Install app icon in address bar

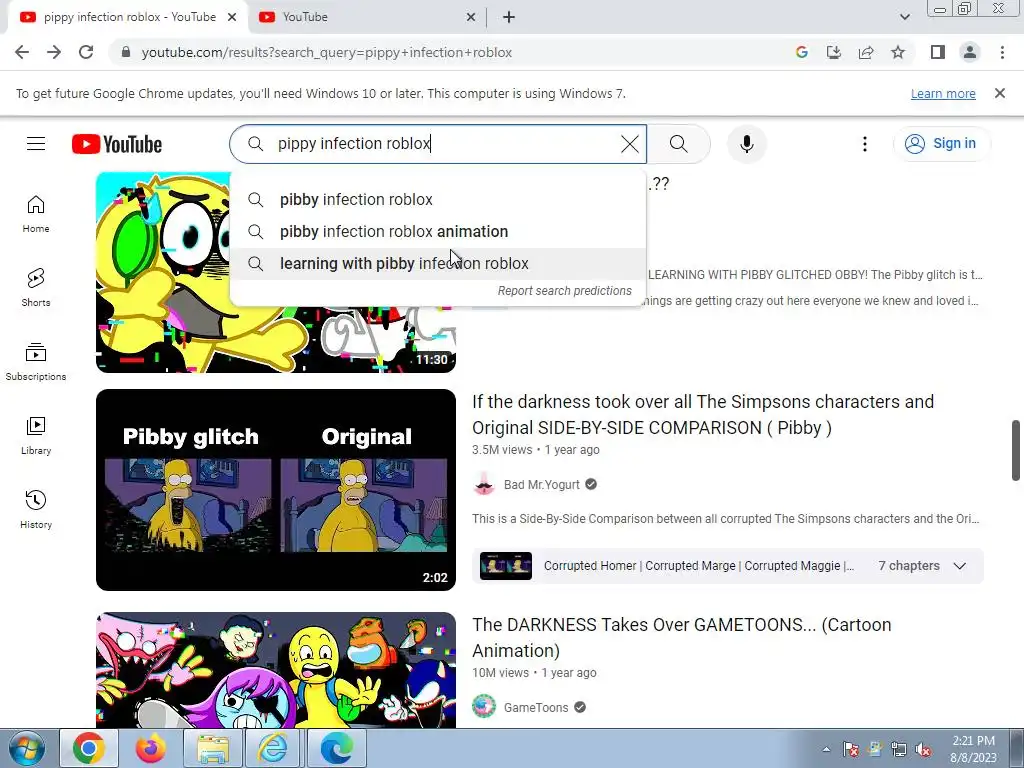point(834,52)
